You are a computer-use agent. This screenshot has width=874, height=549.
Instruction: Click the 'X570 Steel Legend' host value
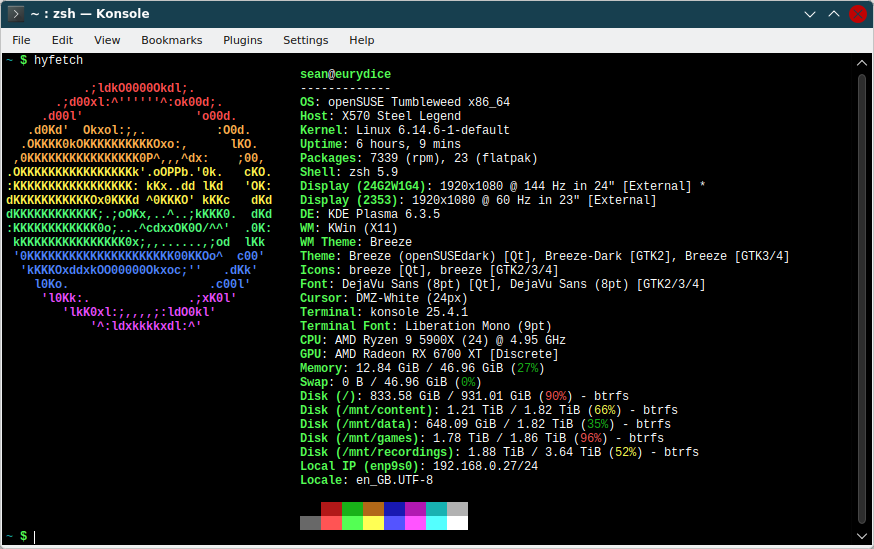coord(401,116)
